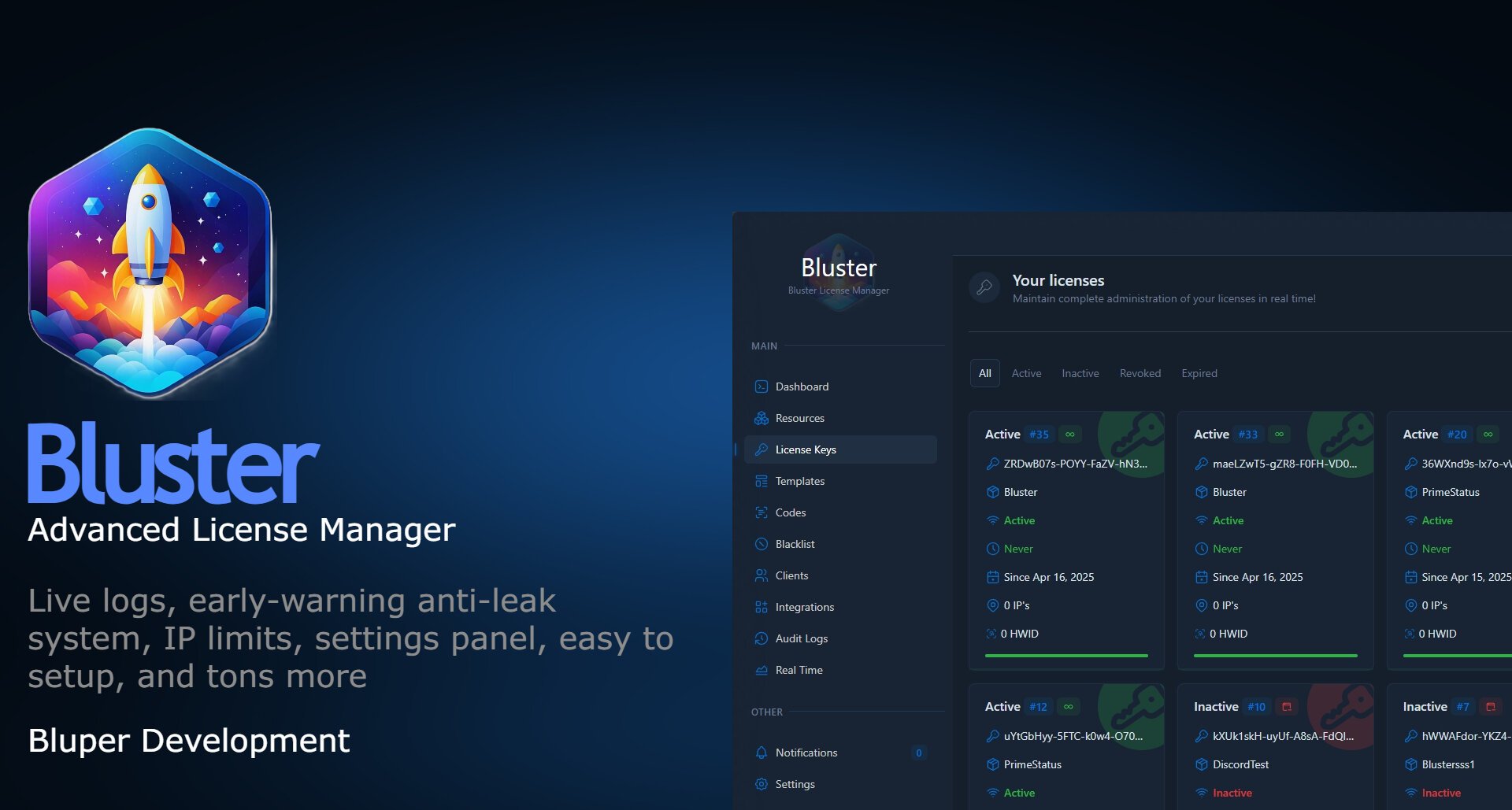Click the #33 license ID badge

[x=1247, y=435]
